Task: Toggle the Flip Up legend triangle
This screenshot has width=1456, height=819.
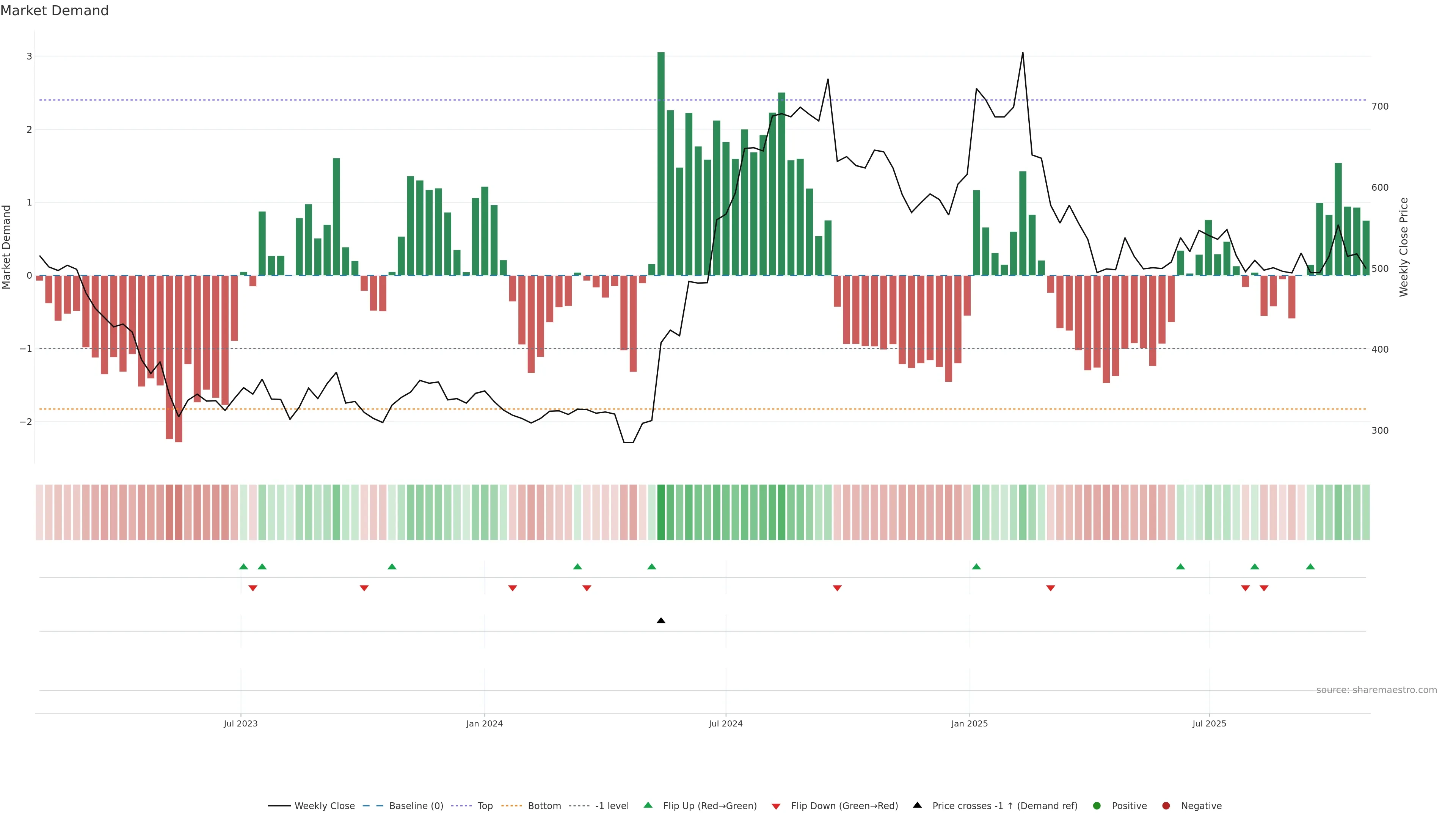Action: coord(648,805)
